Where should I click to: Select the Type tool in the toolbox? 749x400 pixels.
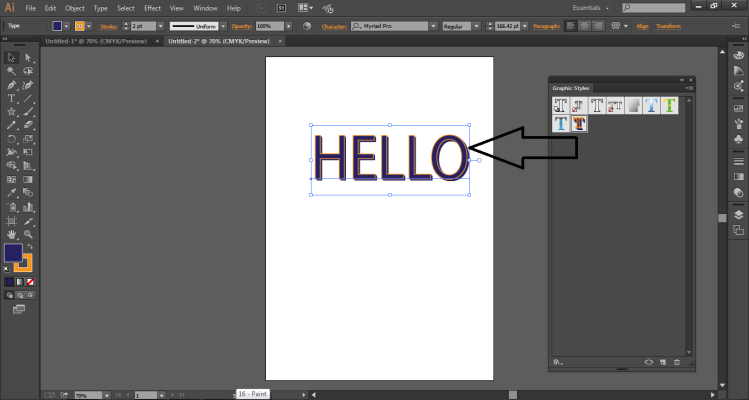[x=11, y=99]
